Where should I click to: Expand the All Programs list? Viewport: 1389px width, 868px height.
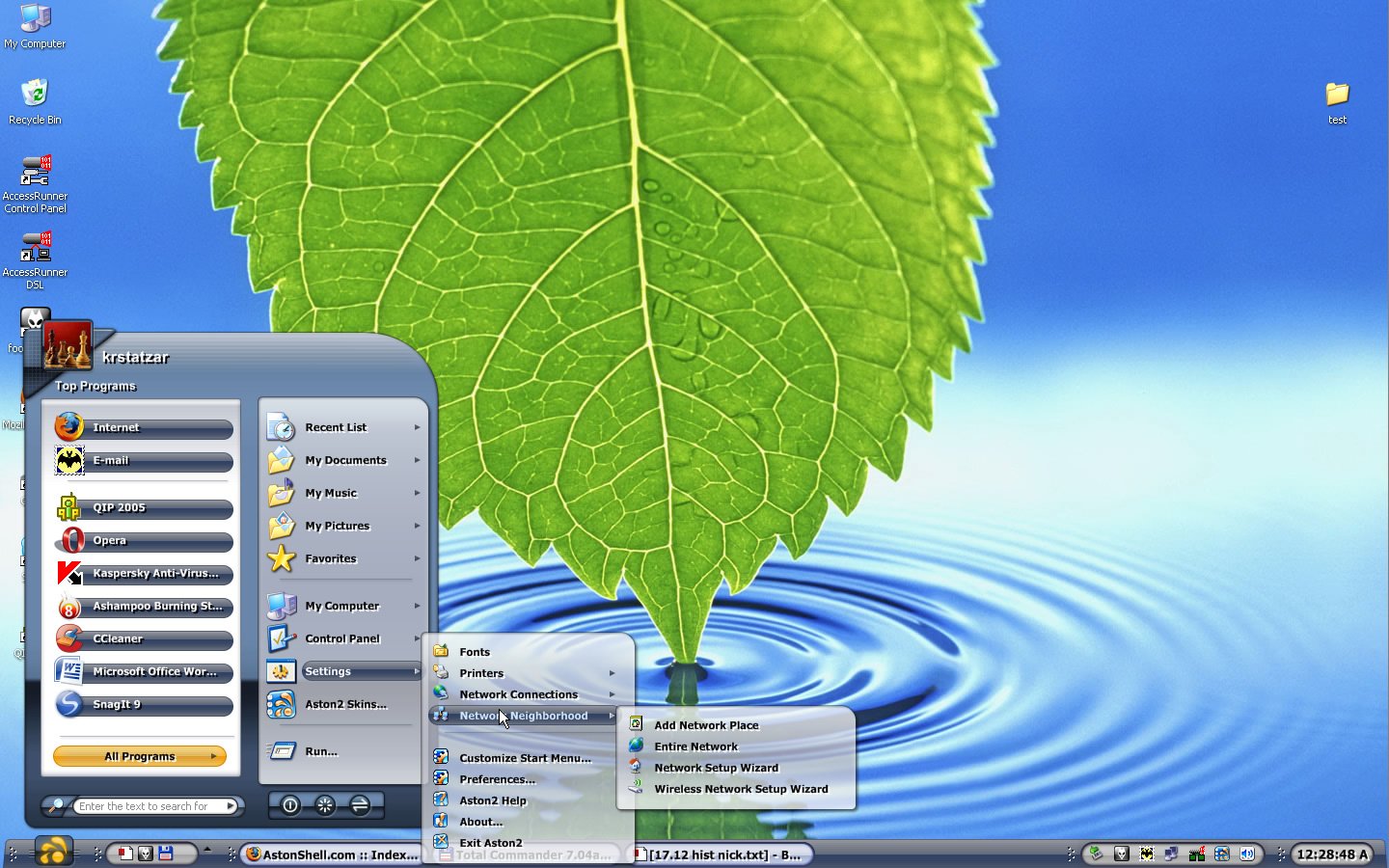pos(141,756)
